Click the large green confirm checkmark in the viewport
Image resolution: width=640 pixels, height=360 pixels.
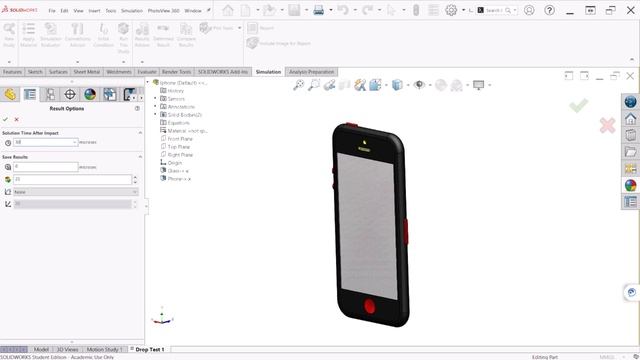(x=578, y=106)
